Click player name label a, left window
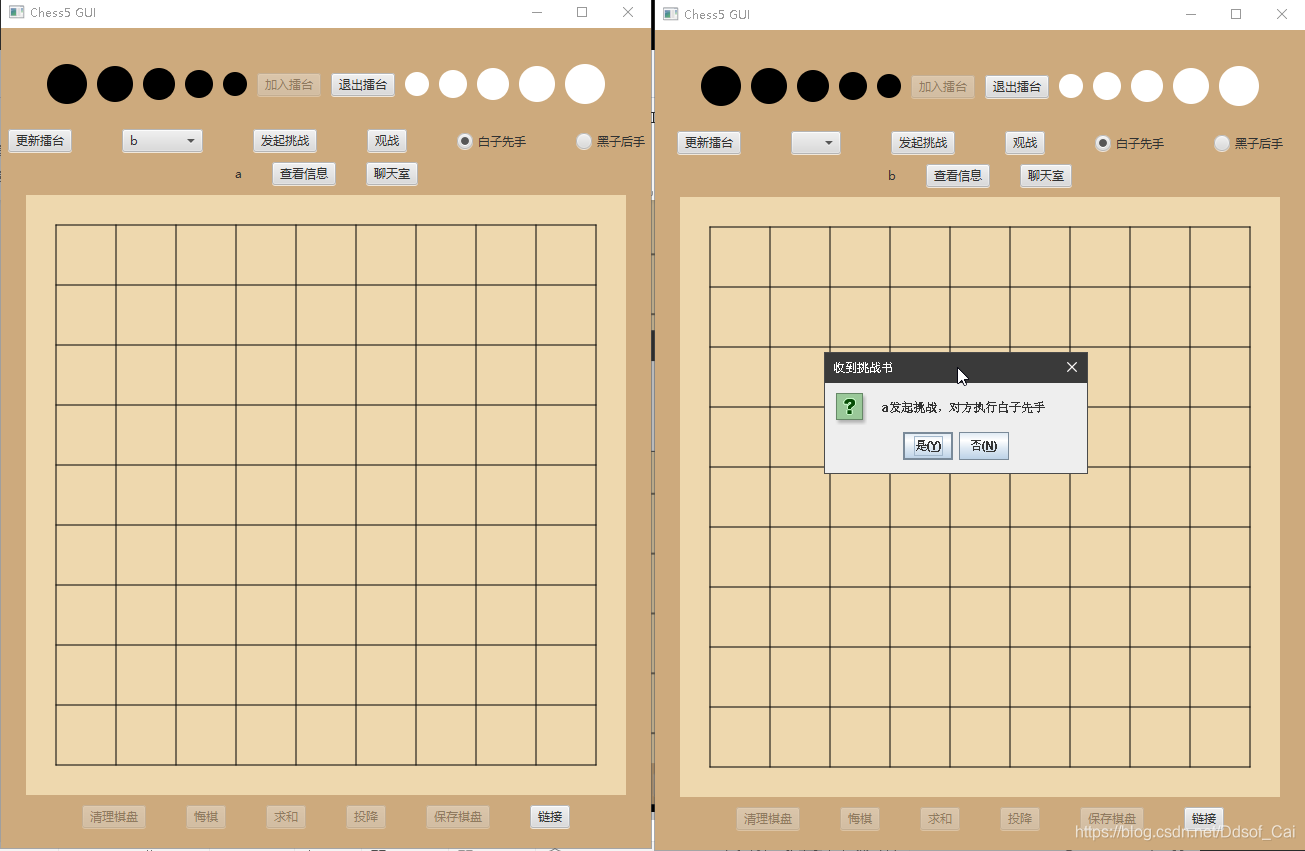This screenshot has width=1305, height=851. tap(238, 175)
